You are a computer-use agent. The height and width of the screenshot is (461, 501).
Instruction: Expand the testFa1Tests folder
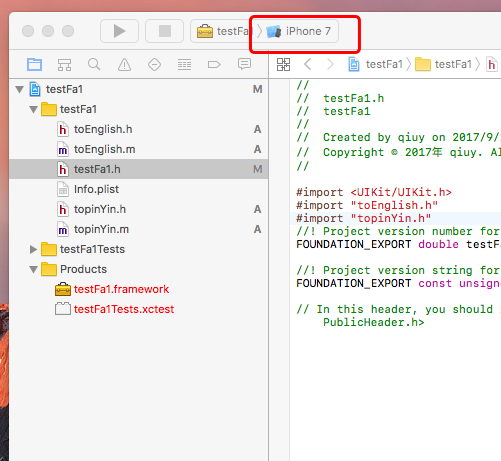33,249
